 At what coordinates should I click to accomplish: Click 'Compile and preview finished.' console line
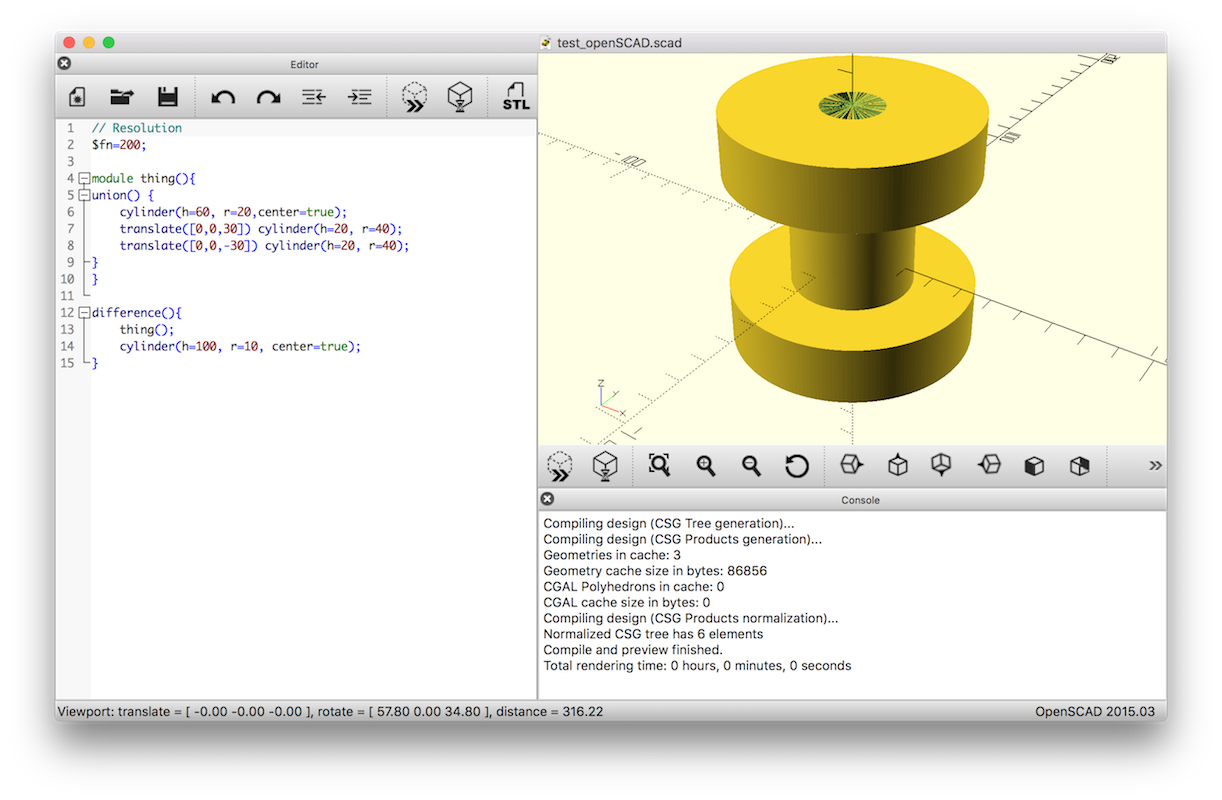(633, 650)
